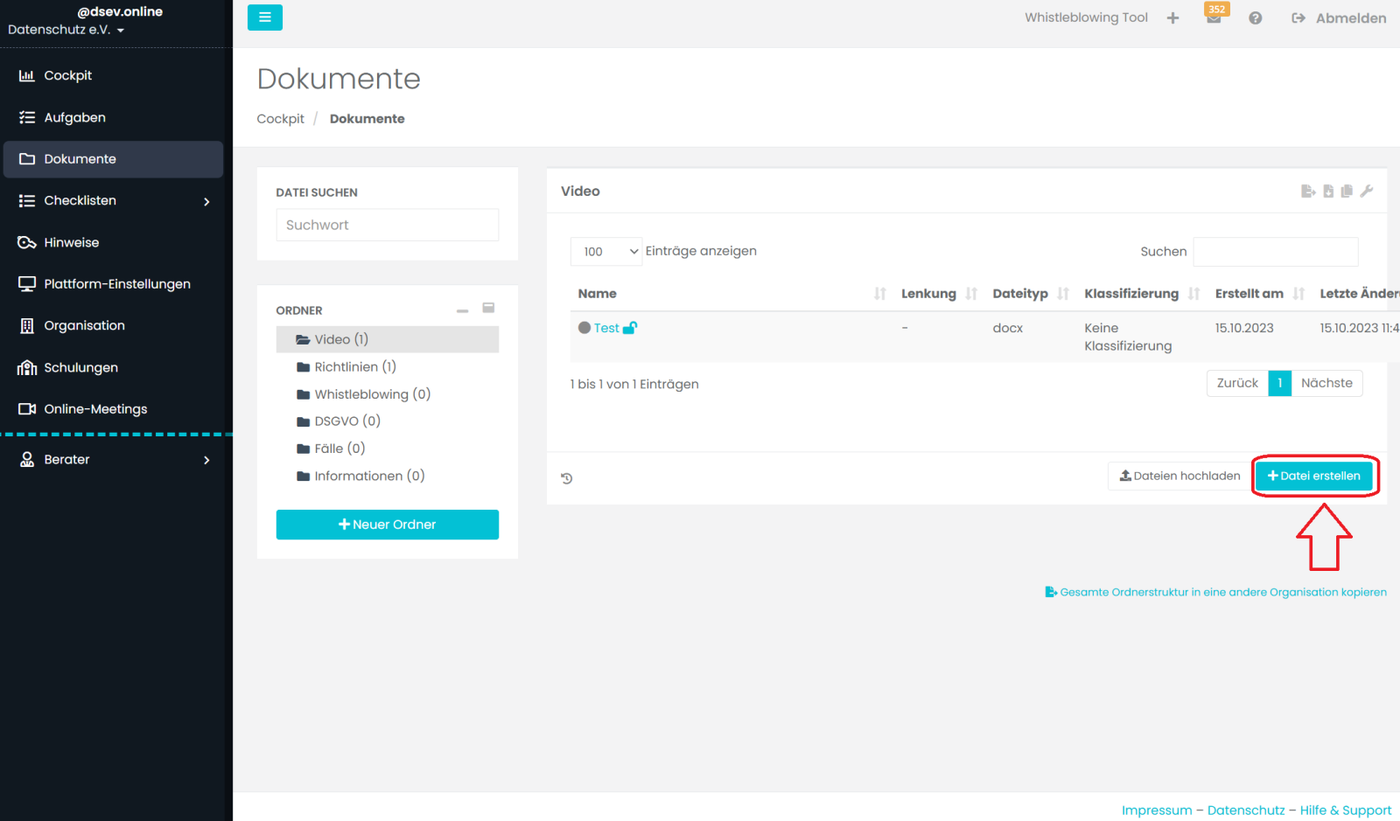Viewport: 1400px width, 821px height.
Task: Click the copy files icon in Video panel
Action: click(x=1347, y=191)
